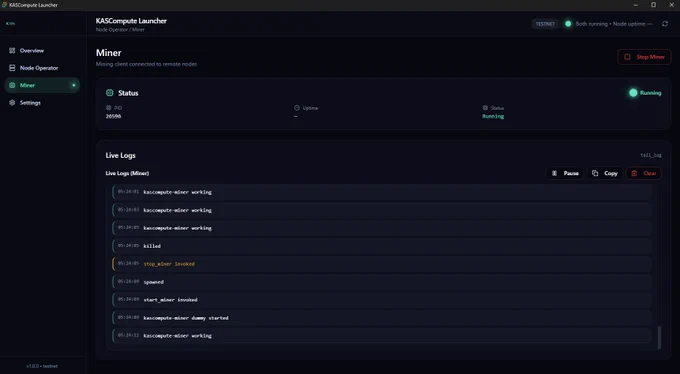Click the 'start_miner invoked' log entry
The width and height of the screenshot is (680, 374).
(382, 300)
